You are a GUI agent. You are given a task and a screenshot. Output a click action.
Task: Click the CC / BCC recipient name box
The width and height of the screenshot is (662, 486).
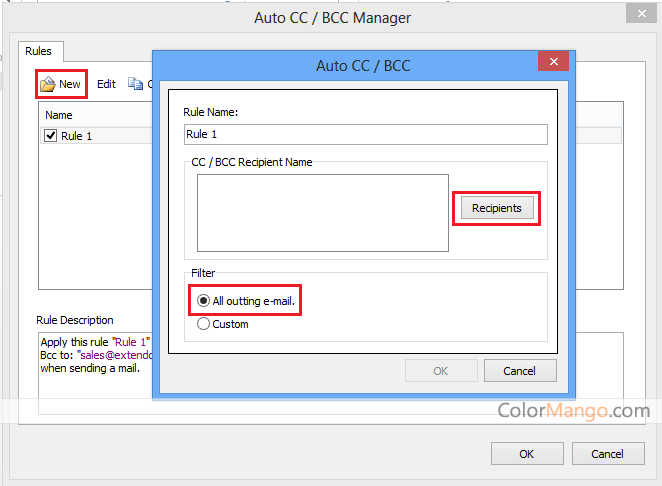point(322,213)
